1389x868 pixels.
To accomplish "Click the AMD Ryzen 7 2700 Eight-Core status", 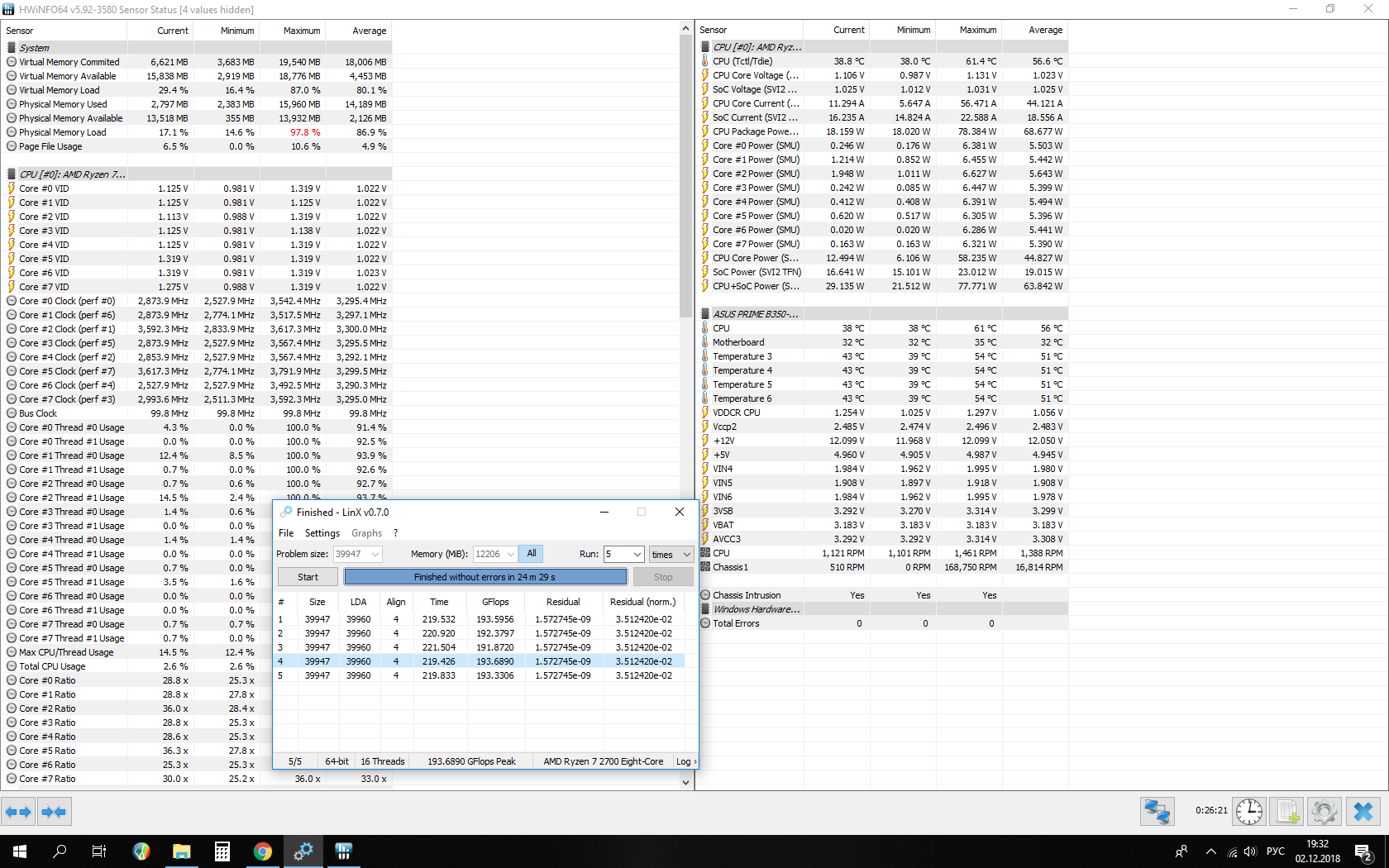I will tap(604, 761).
